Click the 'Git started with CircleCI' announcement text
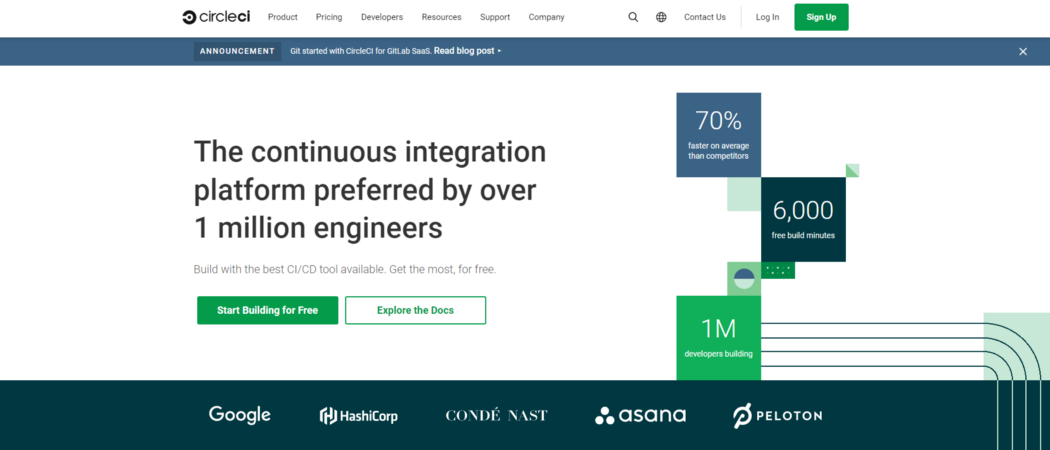Image resolution: width=1050 pixels, height=450 pixels. pos(361,51)
